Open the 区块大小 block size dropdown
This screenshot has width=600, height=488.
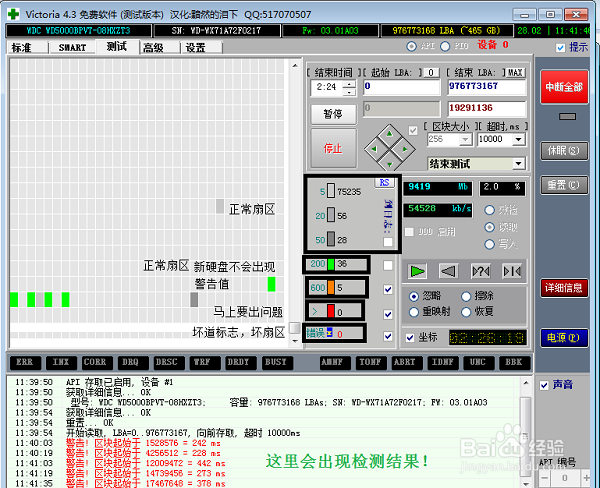464,140
